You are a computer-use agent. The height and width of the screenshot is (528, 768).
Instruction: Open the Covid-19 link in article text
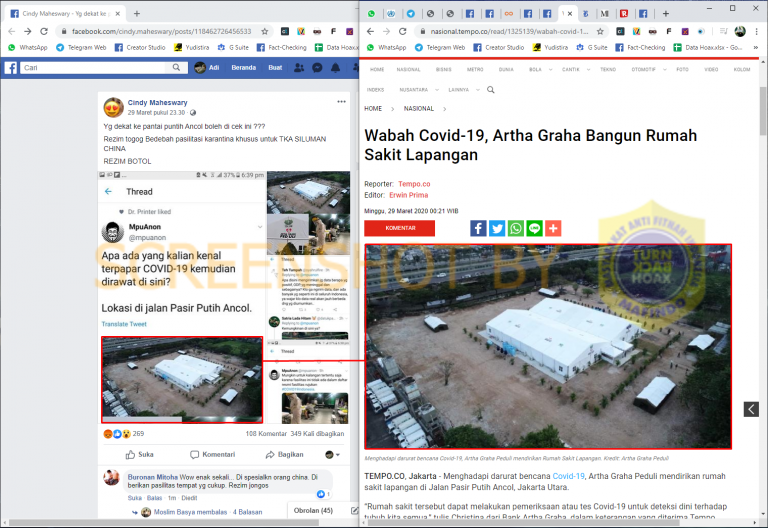pyautogui.click(x=568, y=476)
